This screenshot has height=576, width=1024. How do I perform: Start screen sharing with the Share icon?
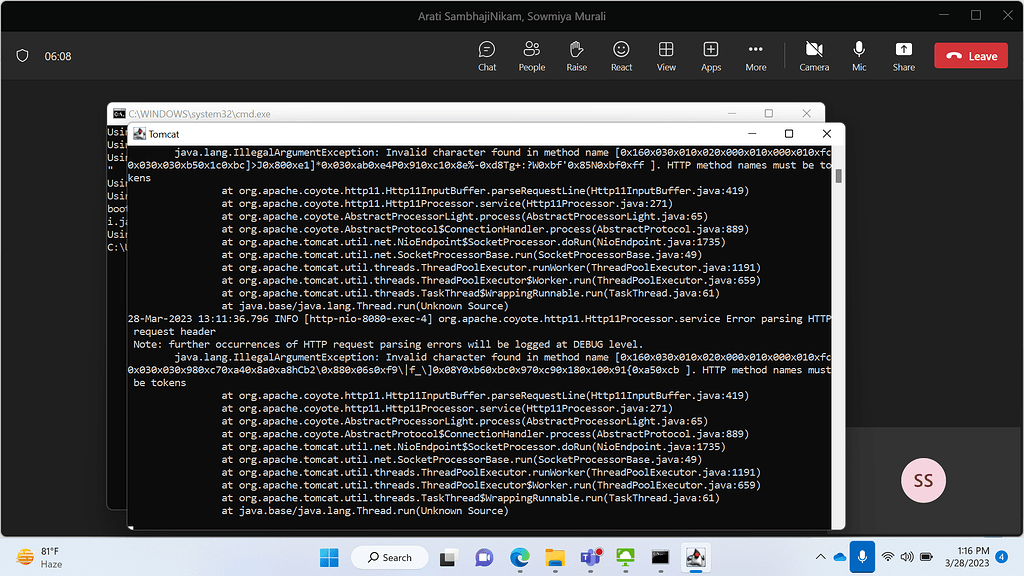[903, 55]
